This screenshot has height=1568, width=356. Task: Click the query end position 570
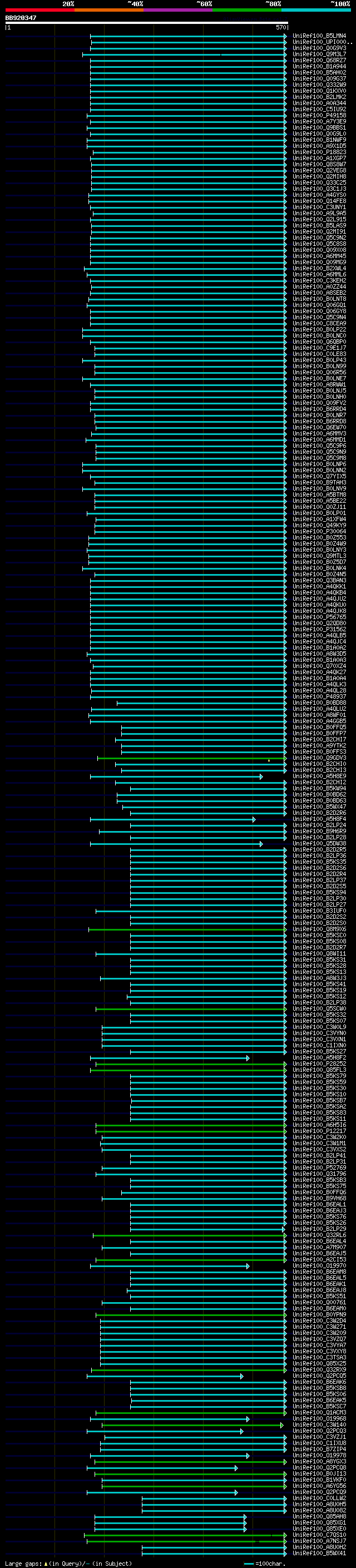point(280,27)
